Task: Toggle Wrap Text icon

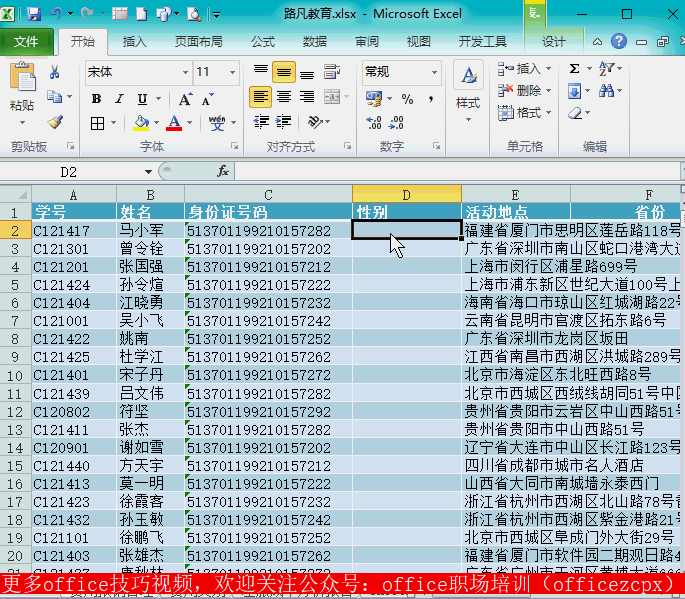Action: pyautogui.click(x=332, y=71)
